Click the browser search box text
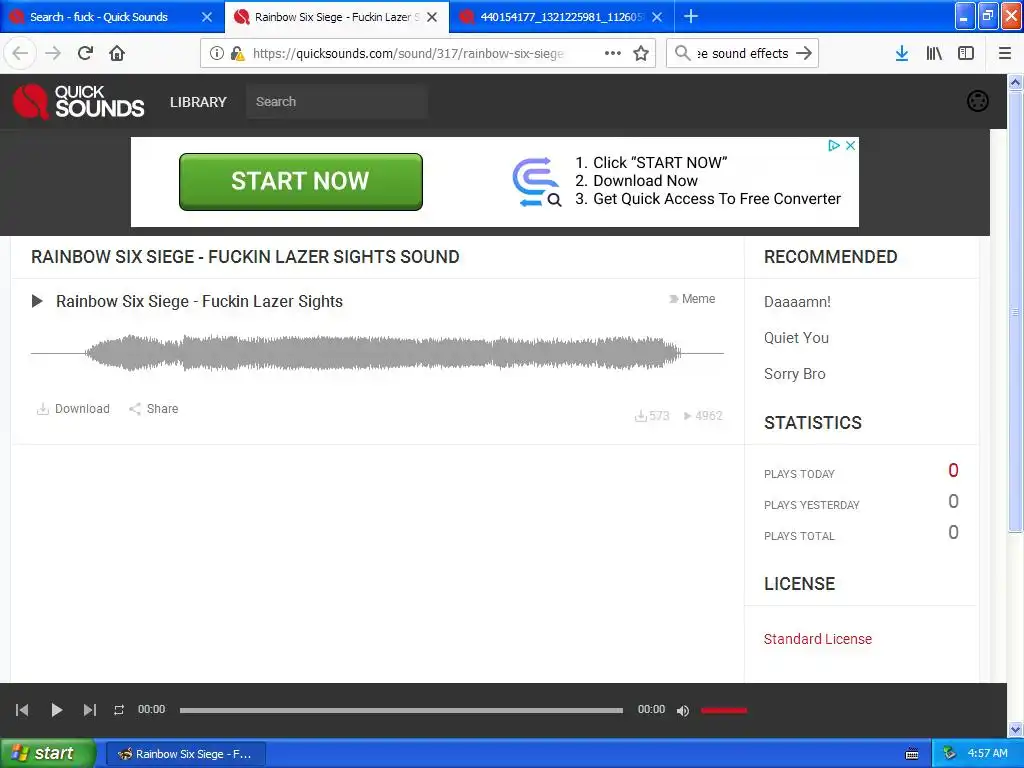This screenshot has height=768, width=1024. click(743, 54)
